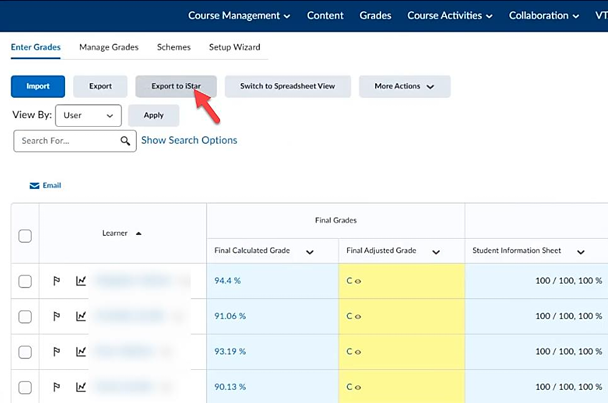Expand the Course Activities menu
Viewport: 608px width, 403px height.
tap(450, 16)
